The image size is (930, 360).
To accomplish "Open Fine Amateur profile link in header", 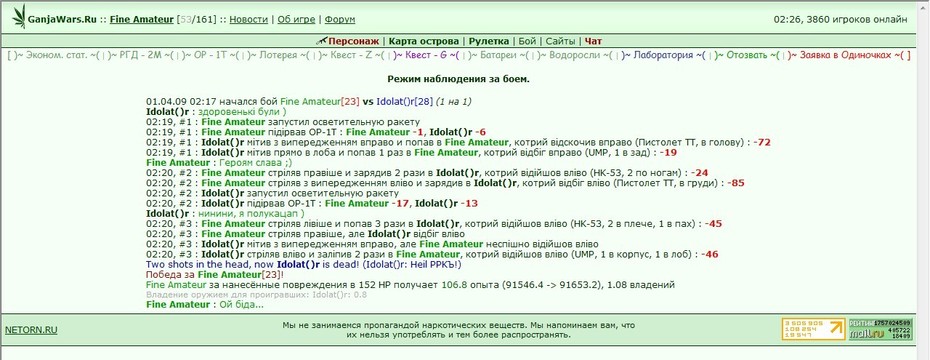I will (x=141, y=19).
